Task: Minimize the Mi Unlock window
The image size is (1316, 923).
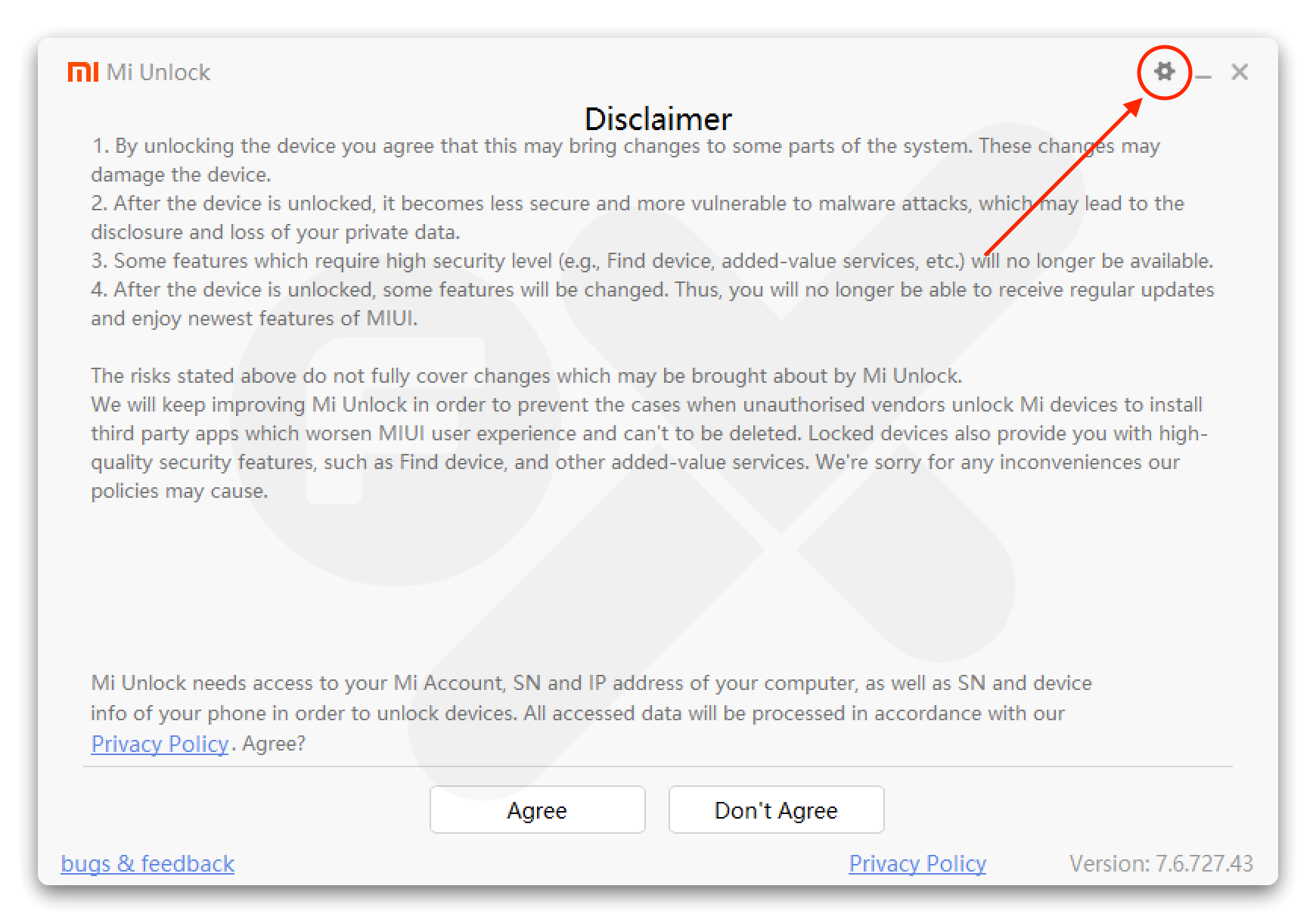Action: [1203, 74]
